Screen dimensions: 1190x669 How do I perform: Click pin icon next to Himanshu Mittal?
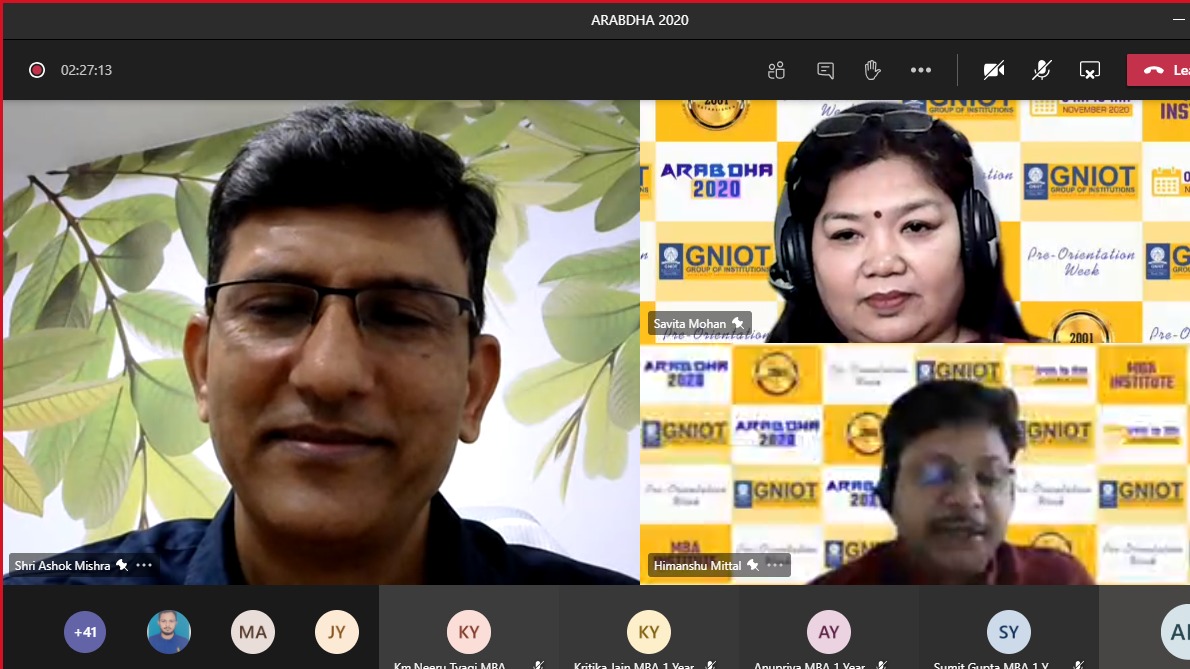(x=753, y=565)
